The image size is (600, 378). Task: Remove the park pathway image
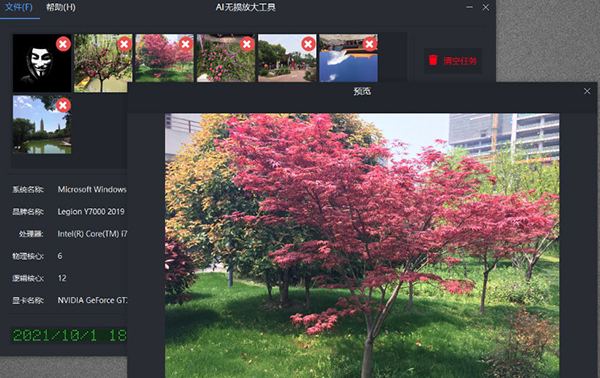pos(308,44)
